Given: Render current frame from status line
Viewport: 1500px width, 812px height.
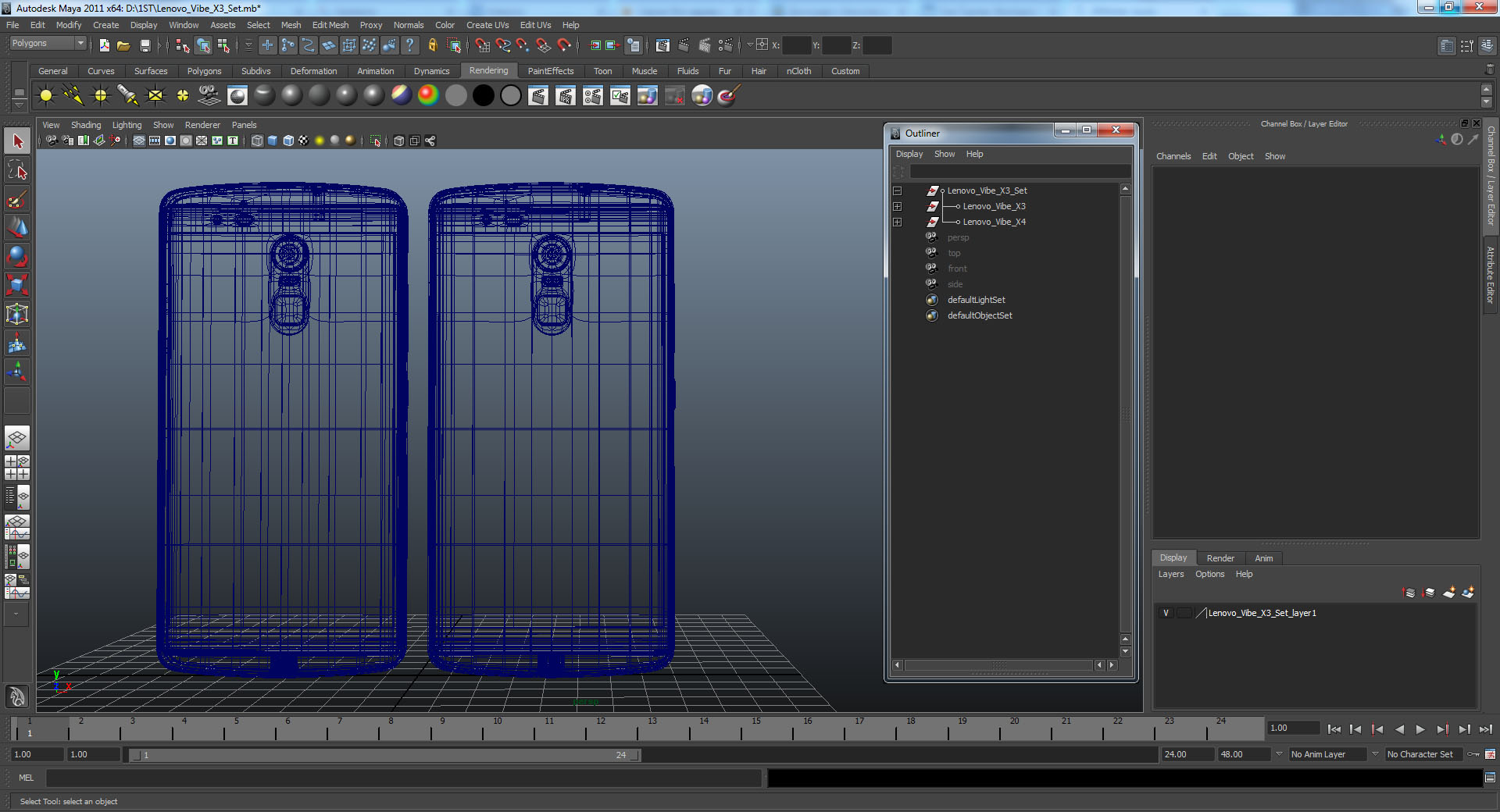Looking at the screenshot, I should [x=684, y=45].
